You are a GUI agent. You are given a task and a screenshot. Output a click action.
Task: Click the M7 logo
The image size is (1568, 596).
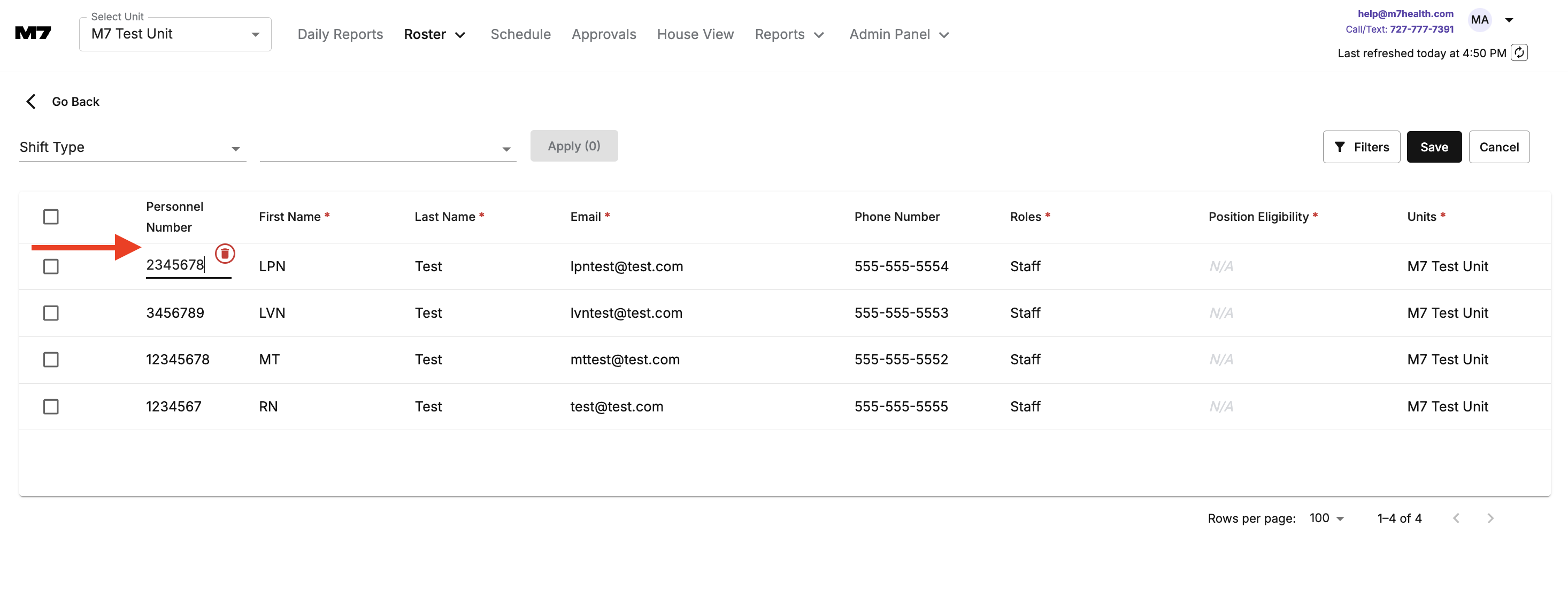[33, 34]
